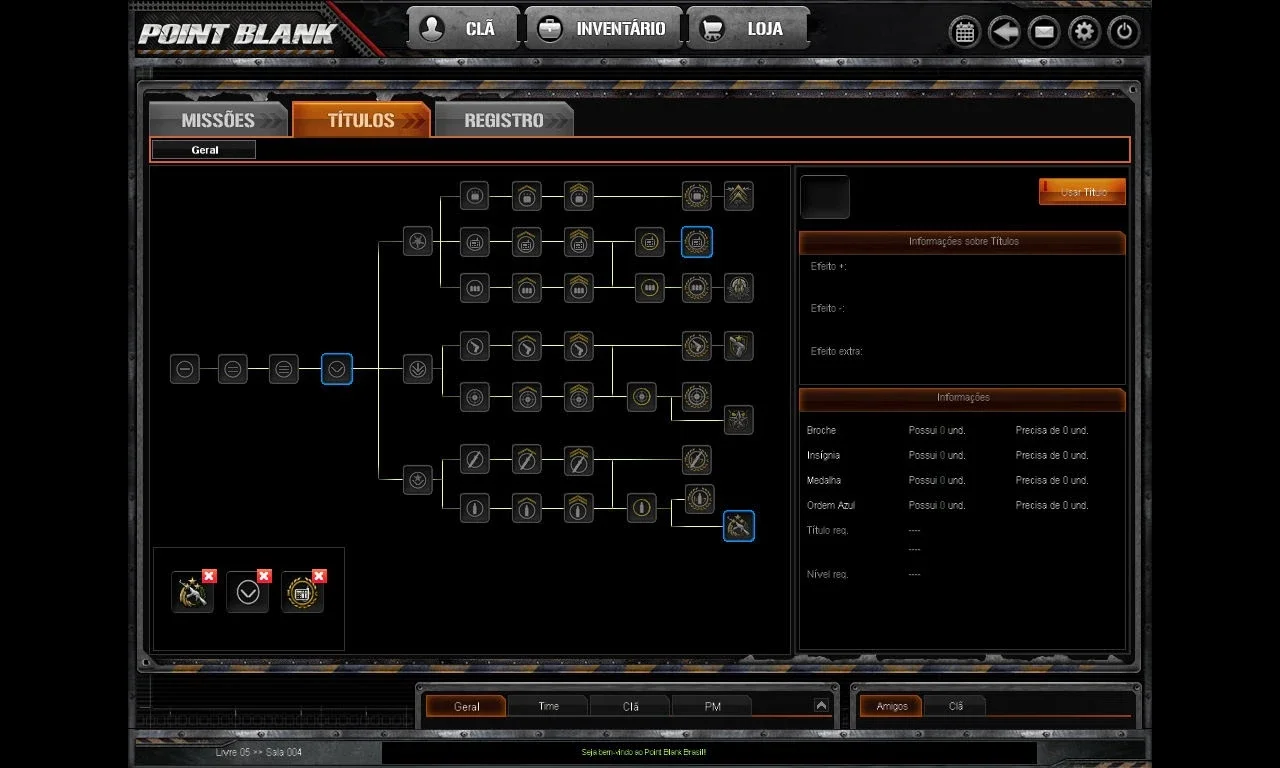Select the knife title with double chevron

coord(578,460)
